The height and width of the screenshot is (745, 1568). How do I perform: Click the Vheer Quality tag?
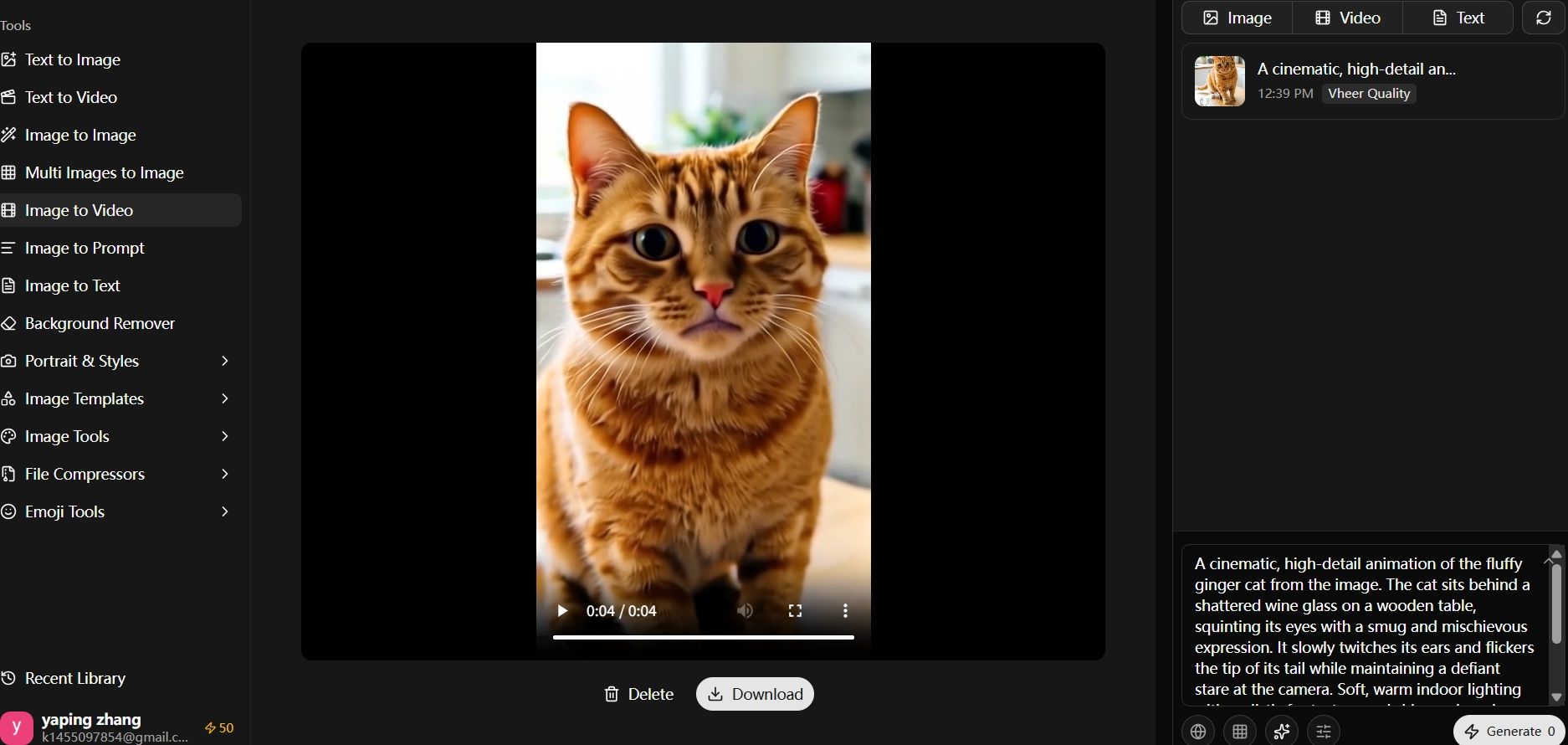1369,94
